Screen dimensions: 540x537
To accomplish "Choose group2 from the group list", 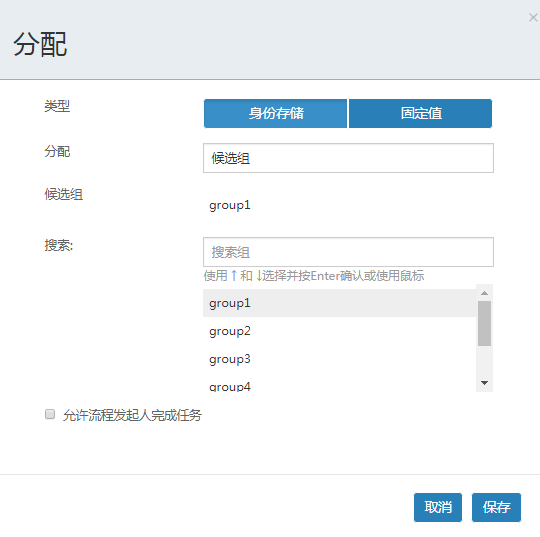I will click(340, 331).
